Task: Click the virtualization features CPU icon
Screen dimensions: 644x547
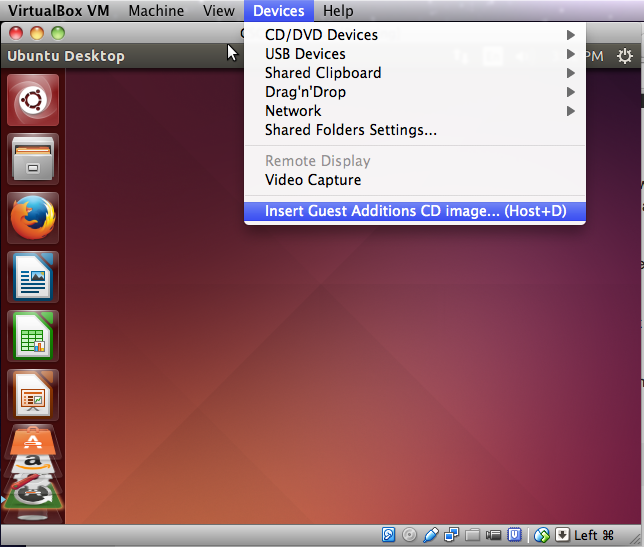Action: tap(514, 535)
